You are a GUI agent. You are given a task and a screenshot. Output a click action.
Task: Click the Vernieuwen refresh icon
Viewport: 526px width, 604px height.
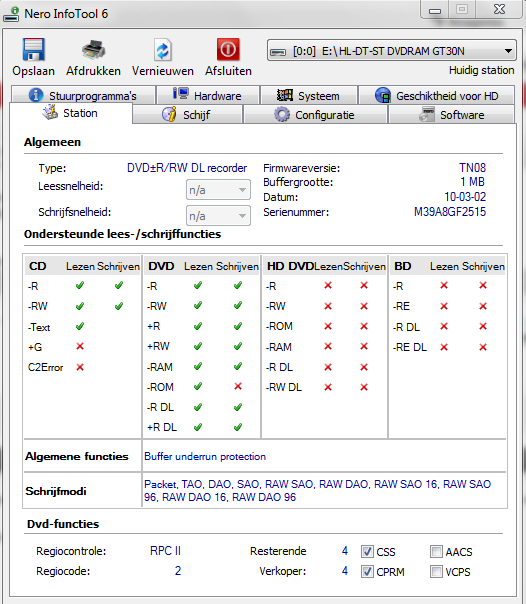(162, 50)
